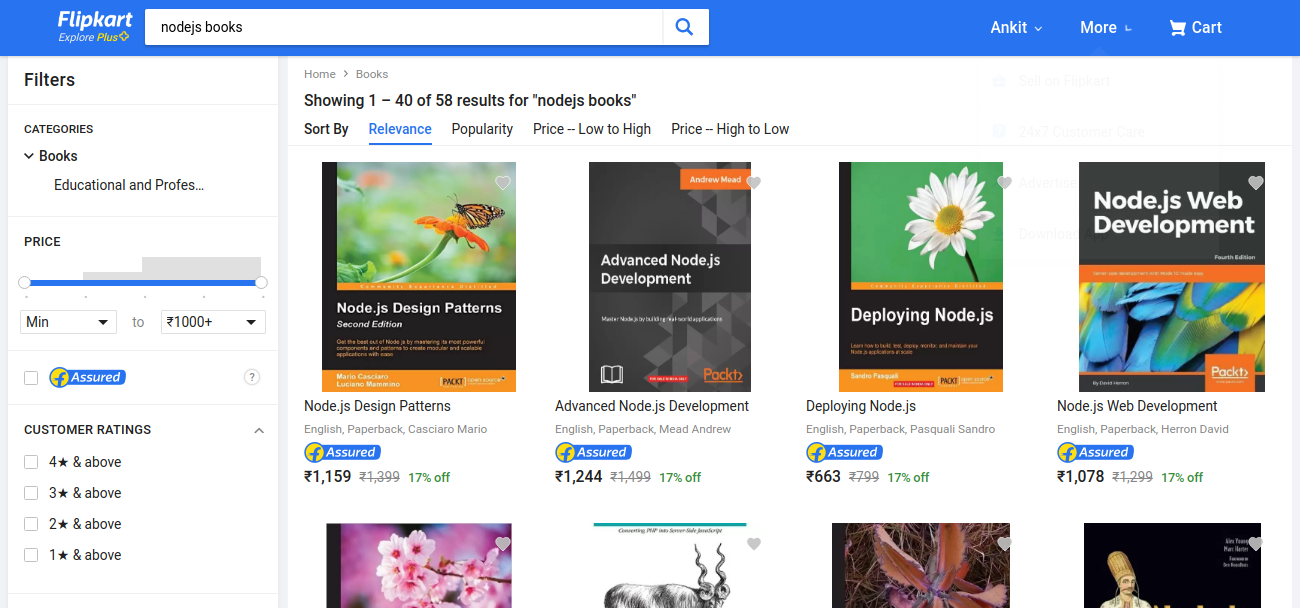1300x608 pixels.
Task: Click Assured badge under Node.js Design Patterns
Action: [342, 452]
